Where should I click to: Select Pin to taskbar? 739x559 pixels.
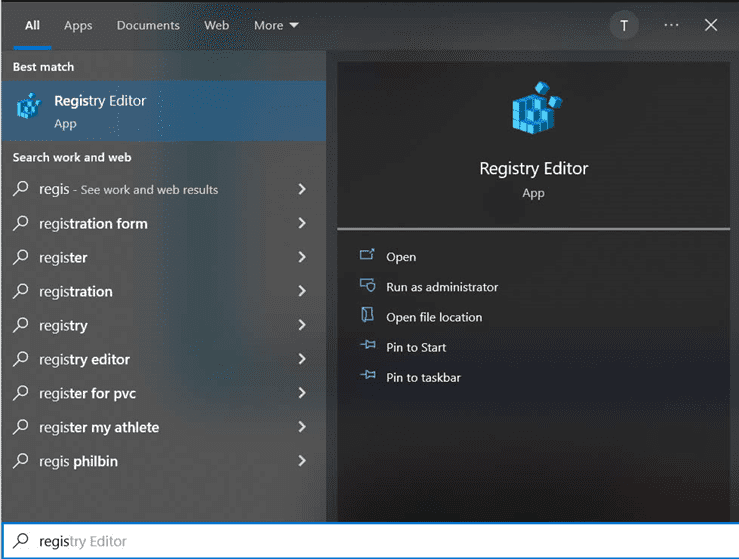pos(423,378)
